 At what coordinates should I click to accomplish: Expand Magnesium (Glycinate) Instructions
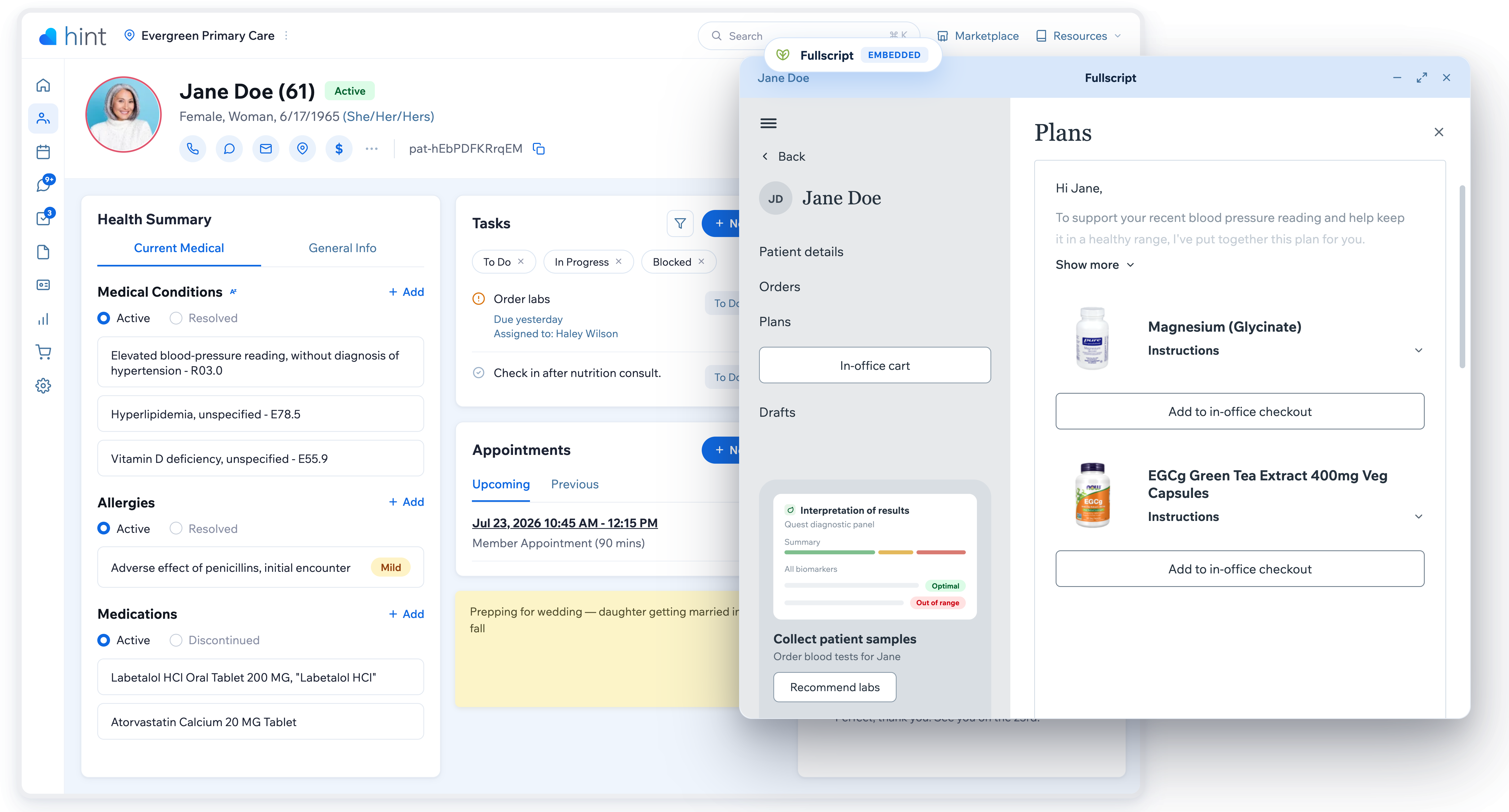[1418, 350]
